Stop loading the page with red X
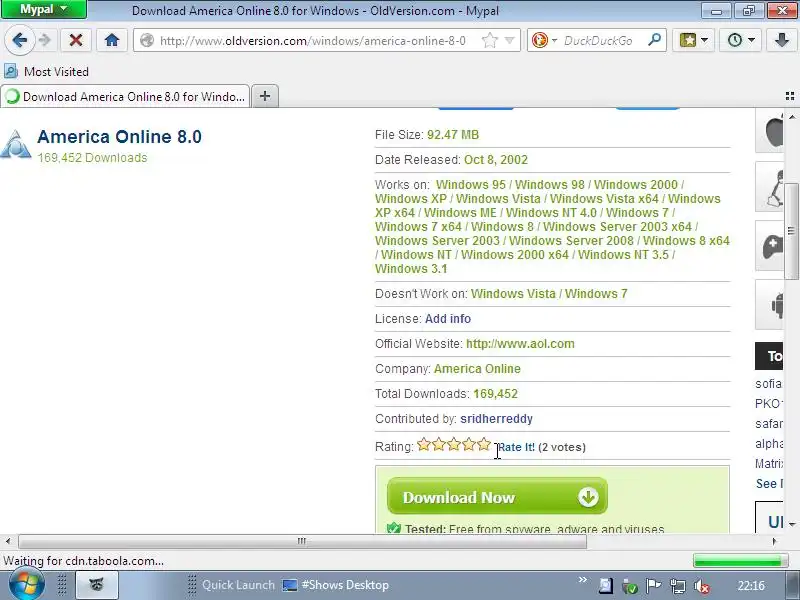Viewport: 800px width, 600px height. [76, 40]
